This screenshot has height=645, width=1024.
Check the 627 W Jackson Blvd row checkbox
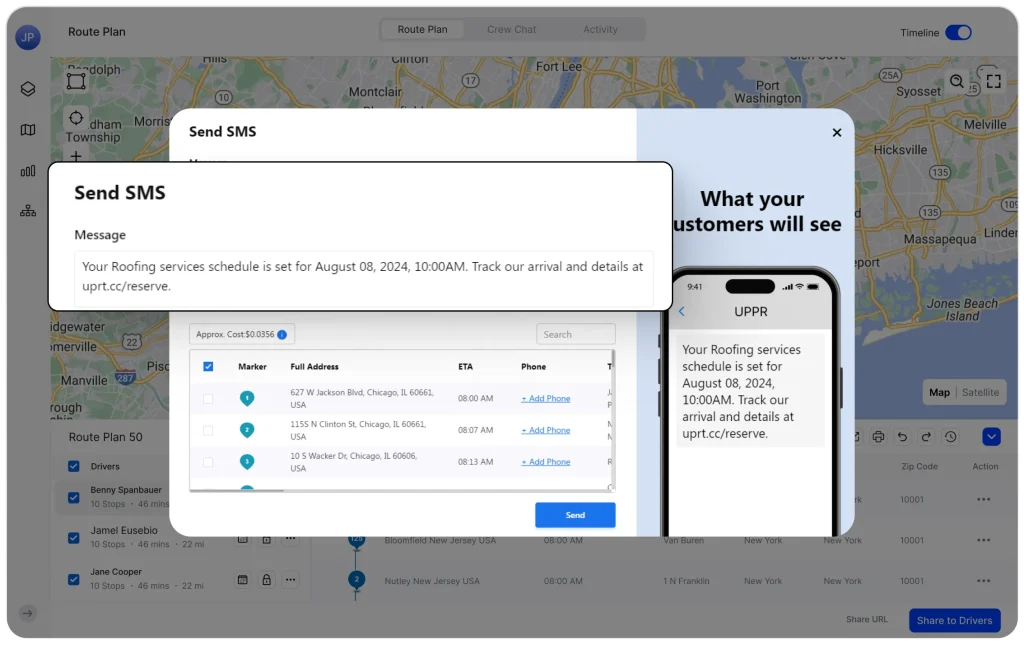208,398
